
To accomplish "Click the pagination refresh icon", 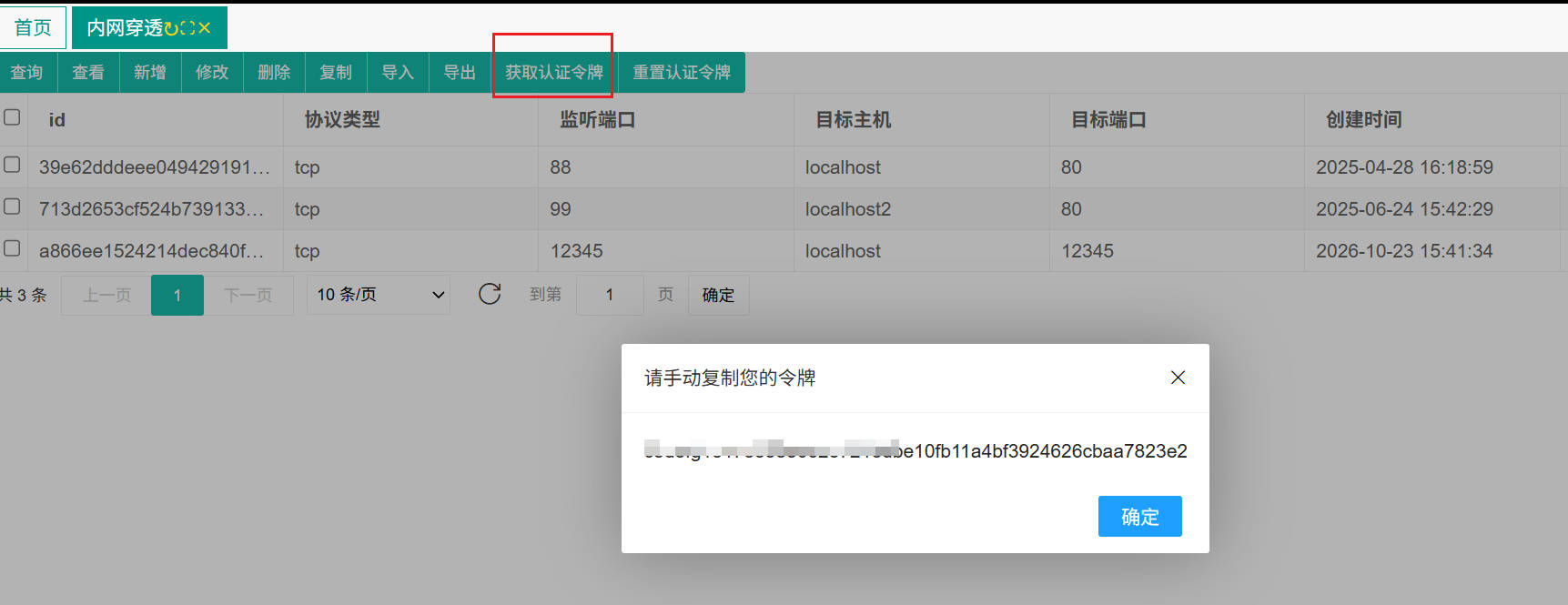I will pyautogui.click(x=490, y=294).
